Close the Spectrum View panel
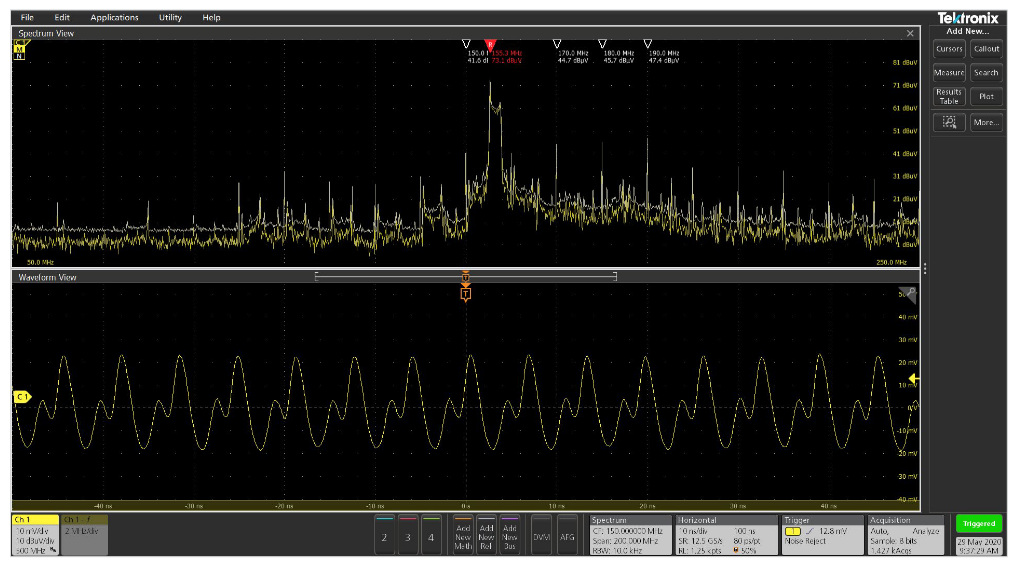The width and height of the screenshot is (1017, 564). click(910, 33)
